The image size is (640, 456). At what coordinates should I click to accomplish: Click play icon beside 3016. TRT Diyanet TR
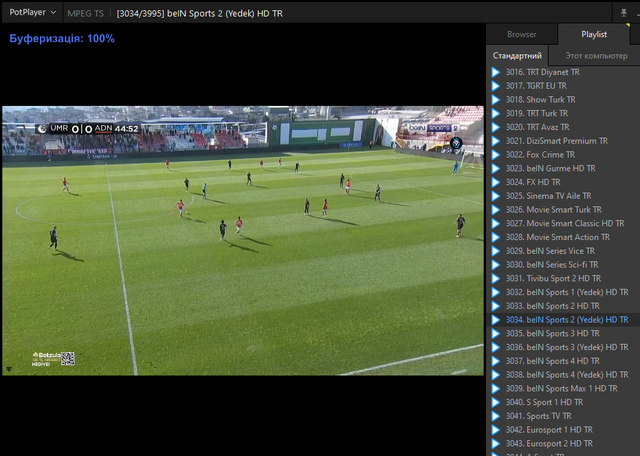[496, 72]
